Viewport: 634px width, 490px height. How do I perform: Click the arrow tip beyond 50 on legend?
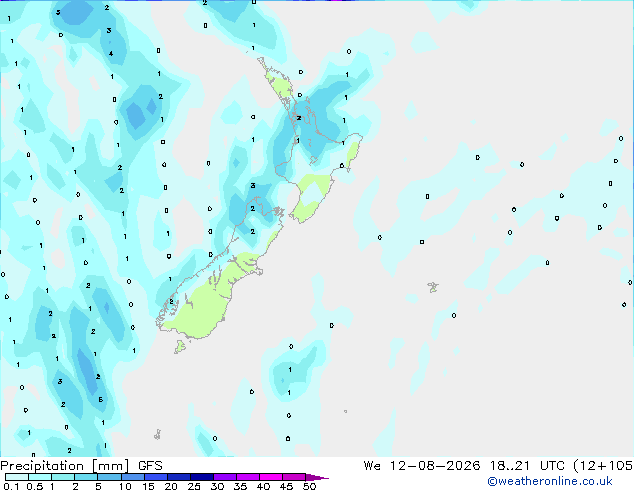click(x=317, y=477)
